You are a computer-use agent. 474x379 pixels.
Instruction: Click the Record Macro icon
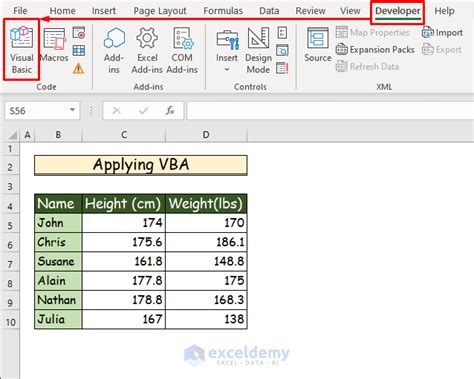coord(79,33)
